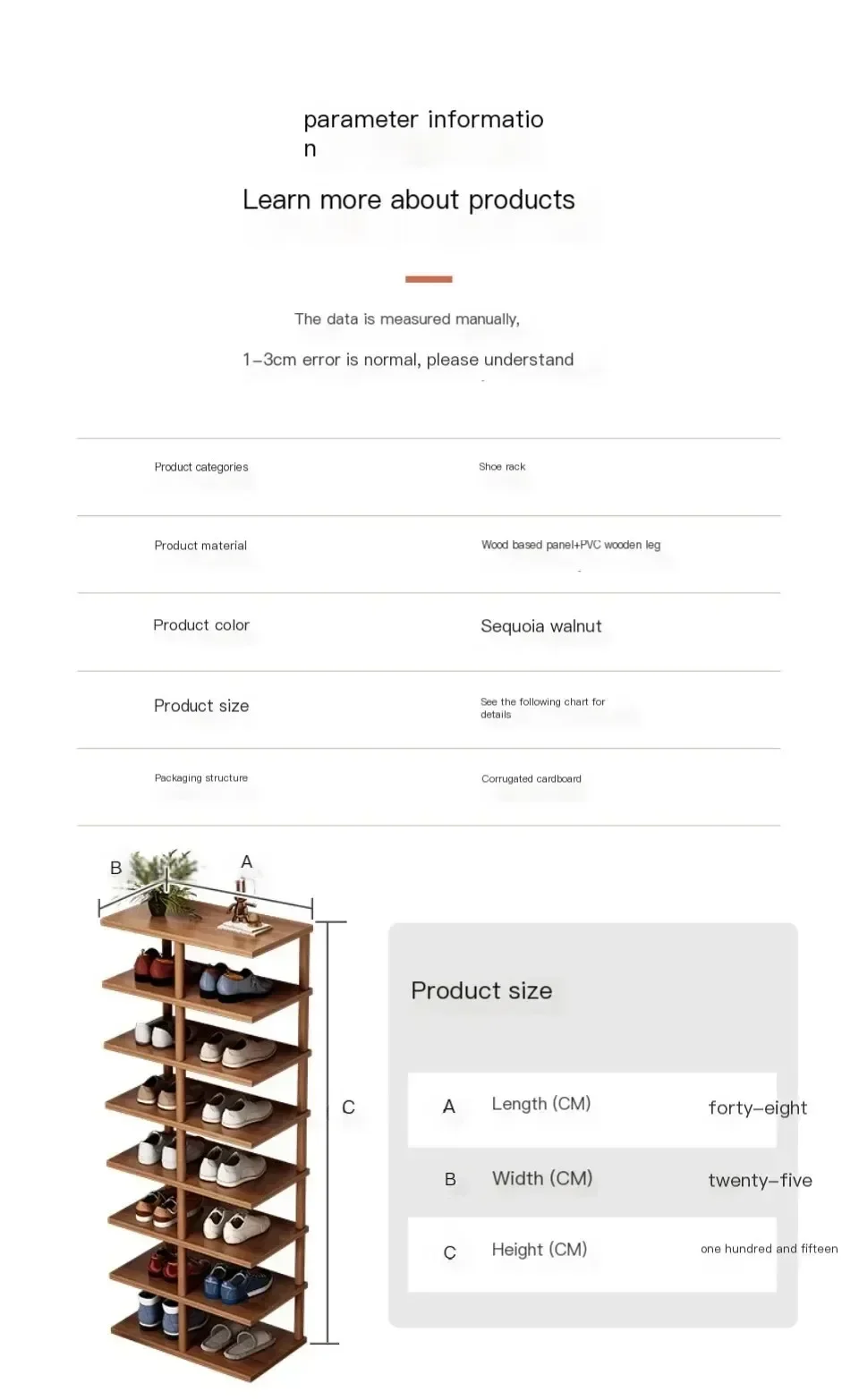The height and width of the screenshot is (1400, 859).
Task: Select the 'Product material' label
Action: pyautogui.click(x=200, y=546)
